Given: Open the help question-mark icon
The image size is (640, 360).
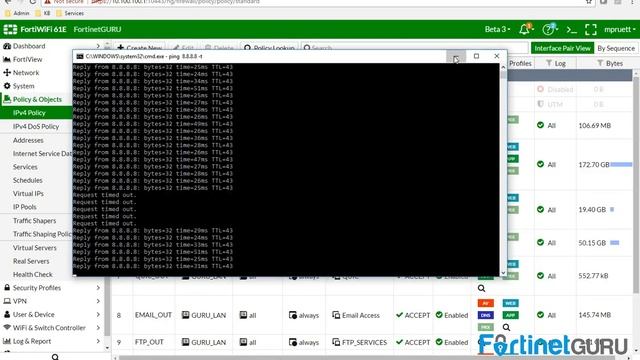Looking at the screenshot, I should coord(549,29).
